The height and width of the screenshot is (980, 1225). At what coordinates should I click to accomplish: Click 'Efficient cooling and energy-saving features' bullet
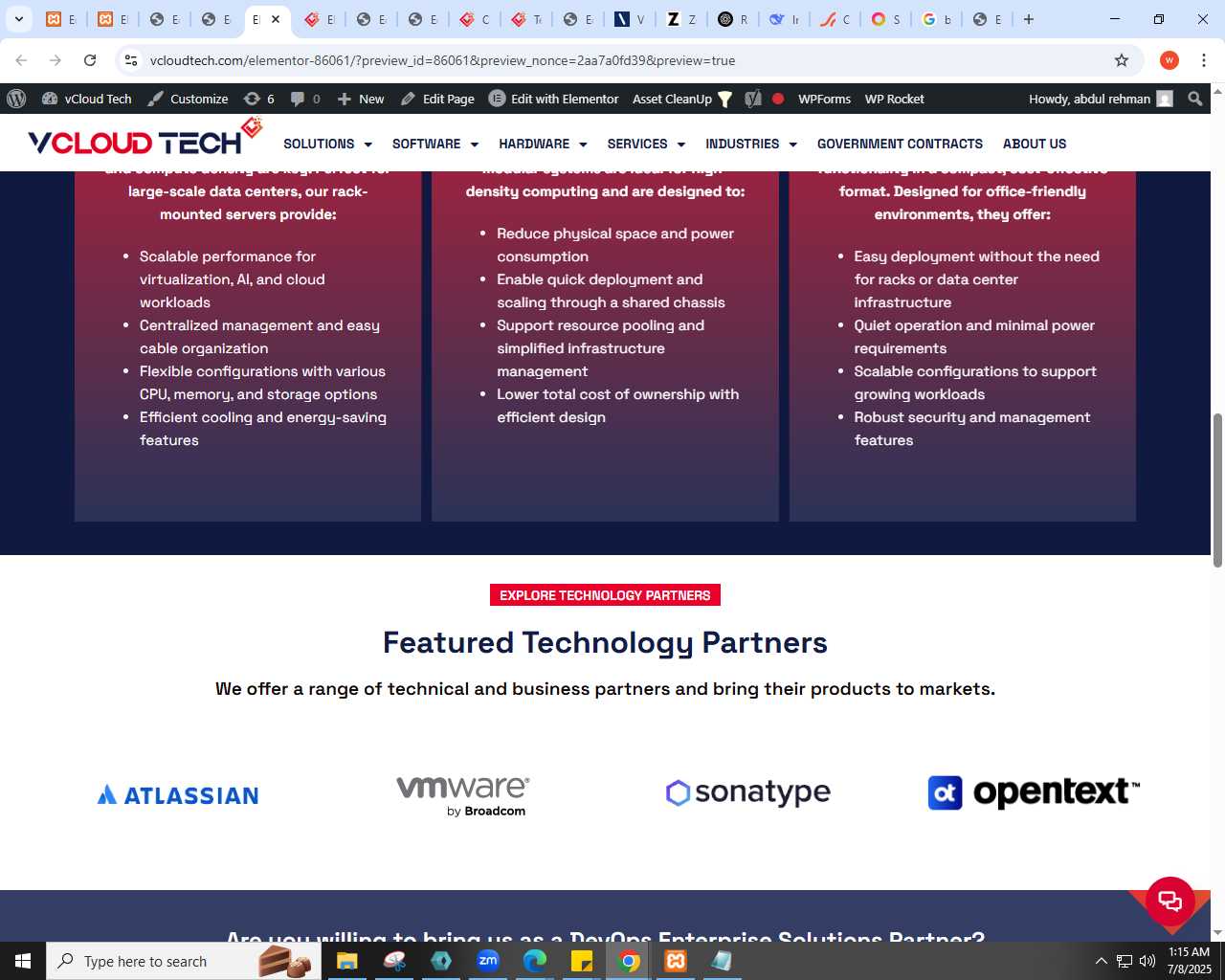[263, 429]
